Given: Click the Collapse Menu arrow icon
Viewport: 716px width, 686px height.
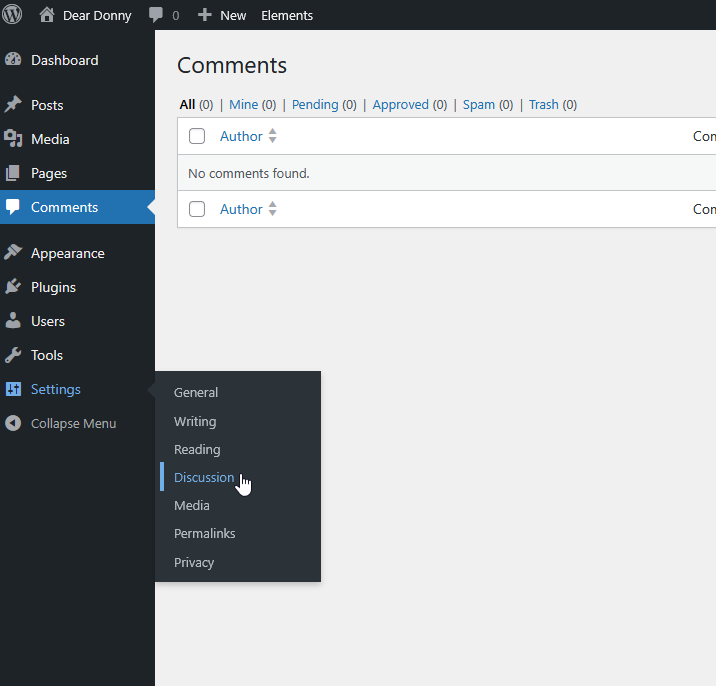Looking at the screenshot, I should tap(13, 423).
